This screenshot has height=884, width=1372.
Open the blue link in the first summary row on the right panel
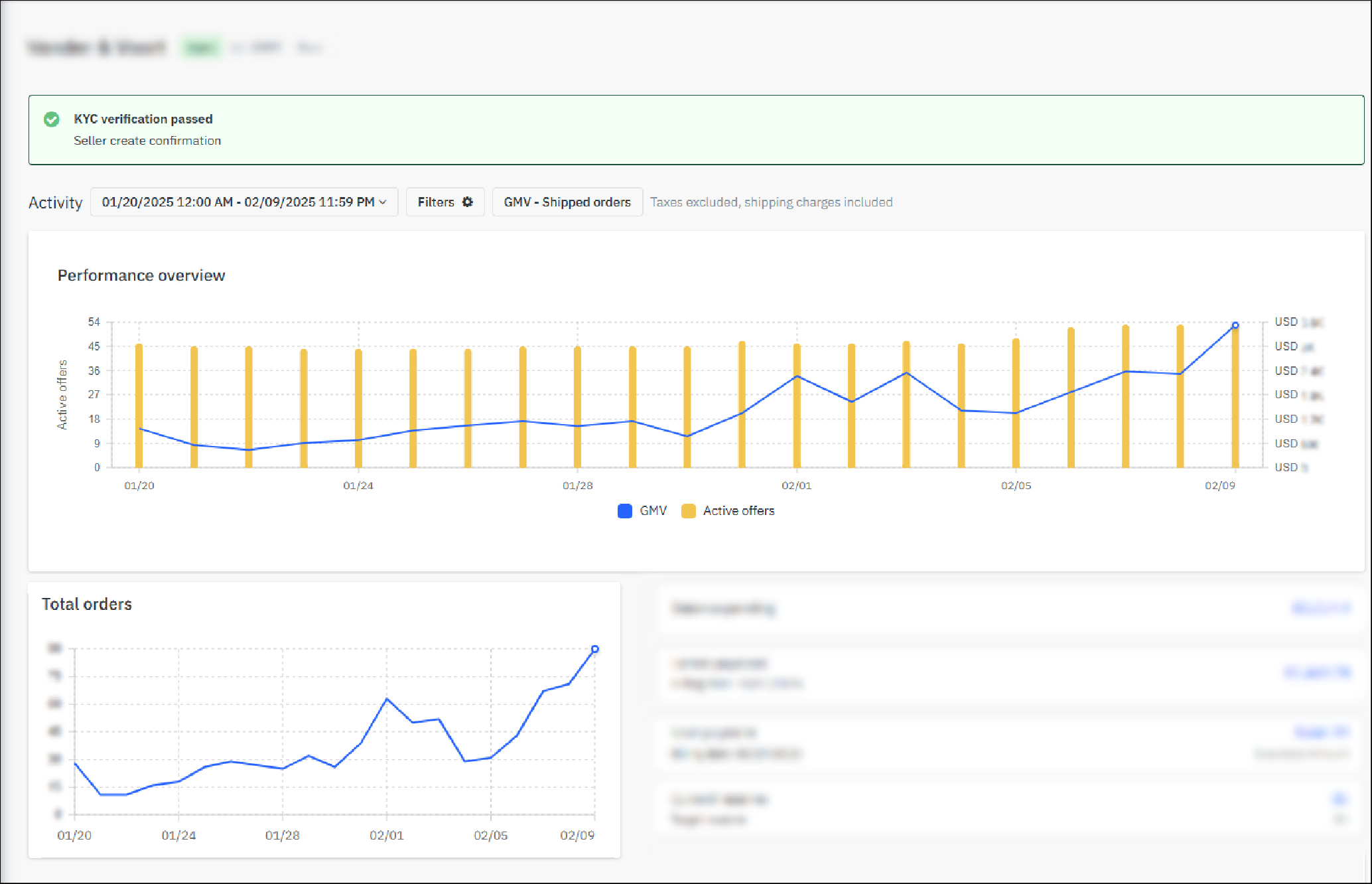pos(1322,607)
